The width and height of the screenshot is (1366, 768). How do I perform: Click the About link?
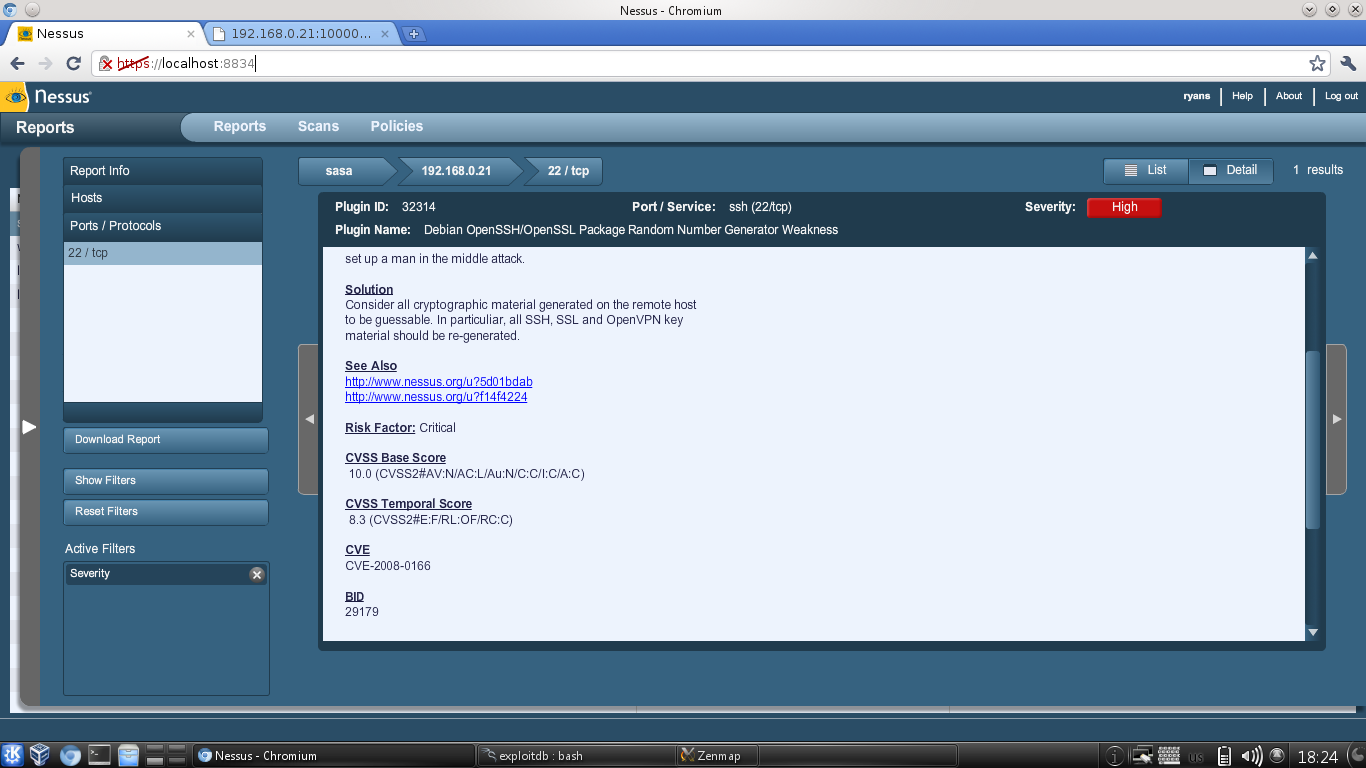1289,96
